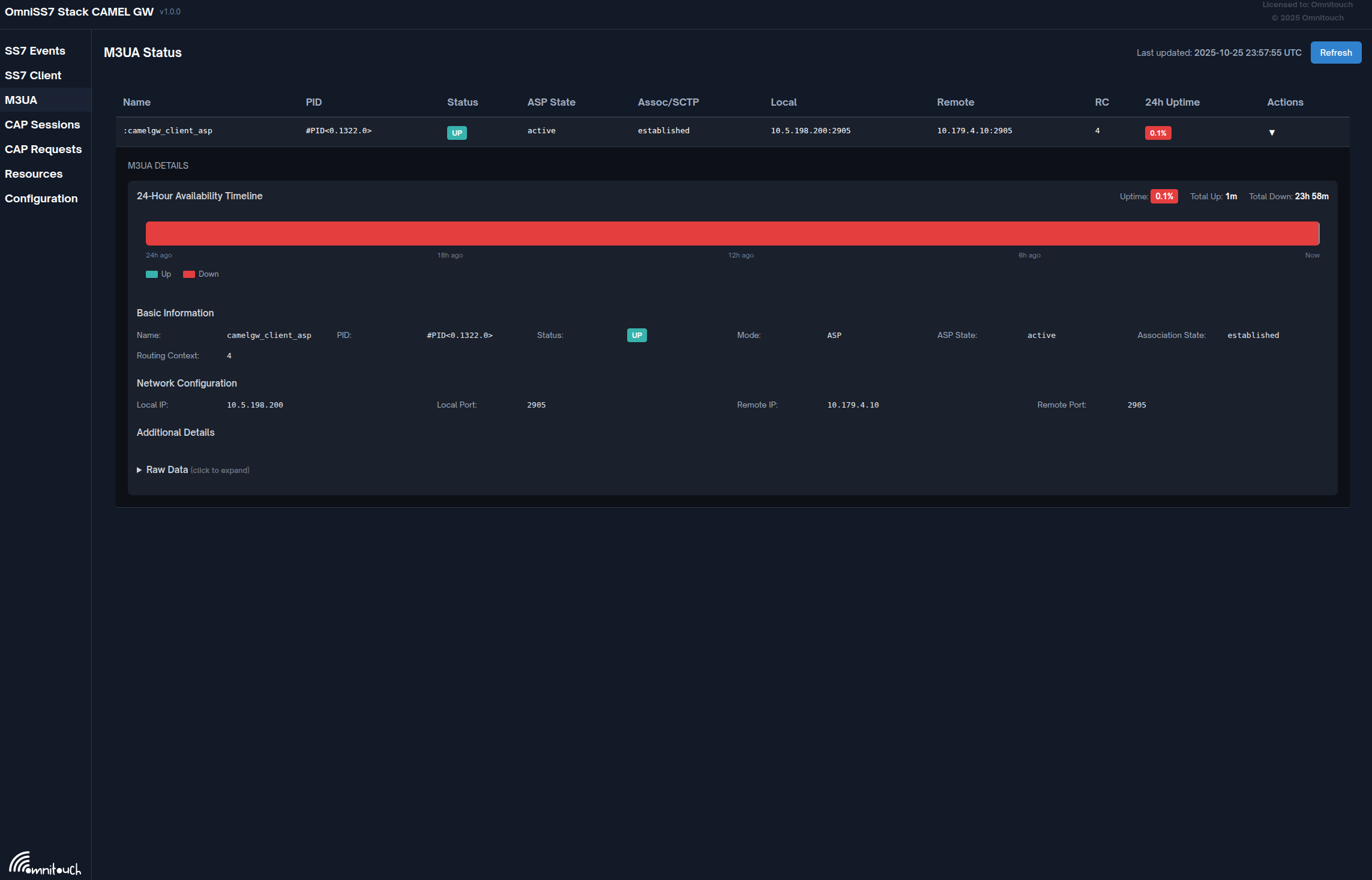This screenshot has width=1372, height=880.
Task: Click the Status column header
Action: tap(462, 103)
